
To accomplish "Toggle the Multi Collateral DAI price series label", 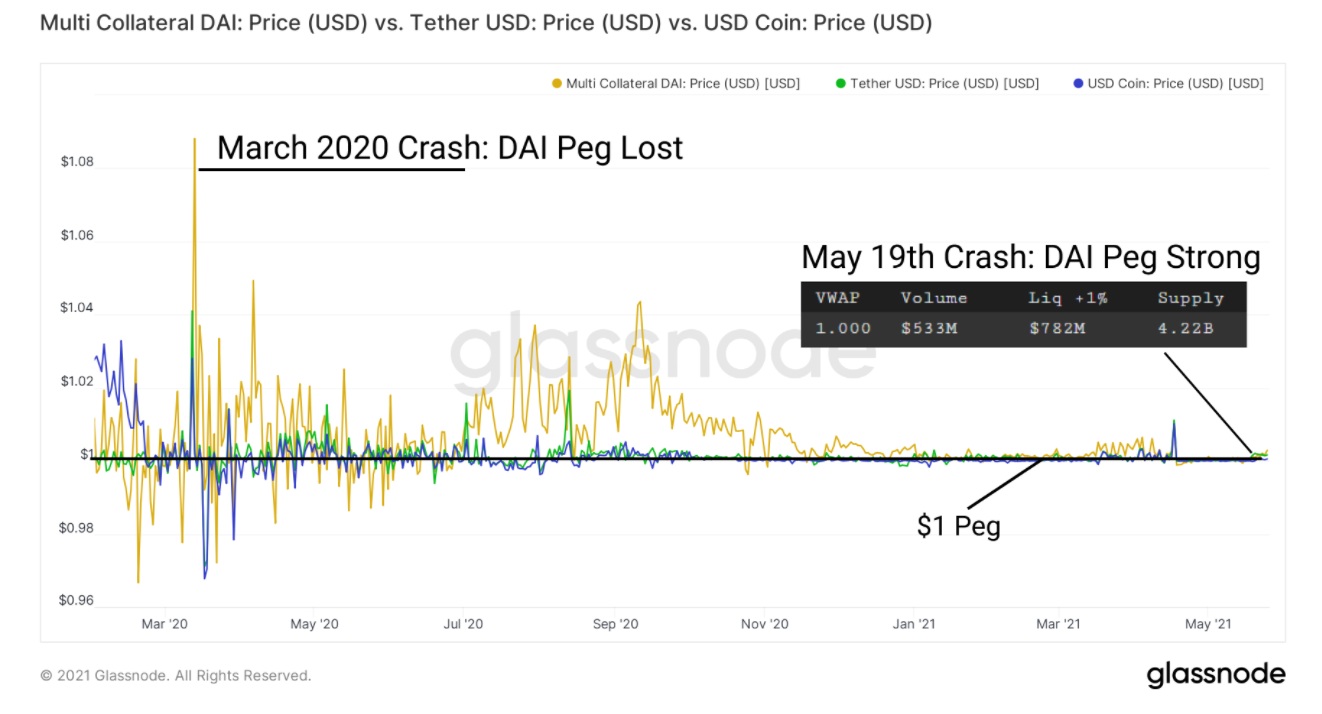I will pos(683,84).
